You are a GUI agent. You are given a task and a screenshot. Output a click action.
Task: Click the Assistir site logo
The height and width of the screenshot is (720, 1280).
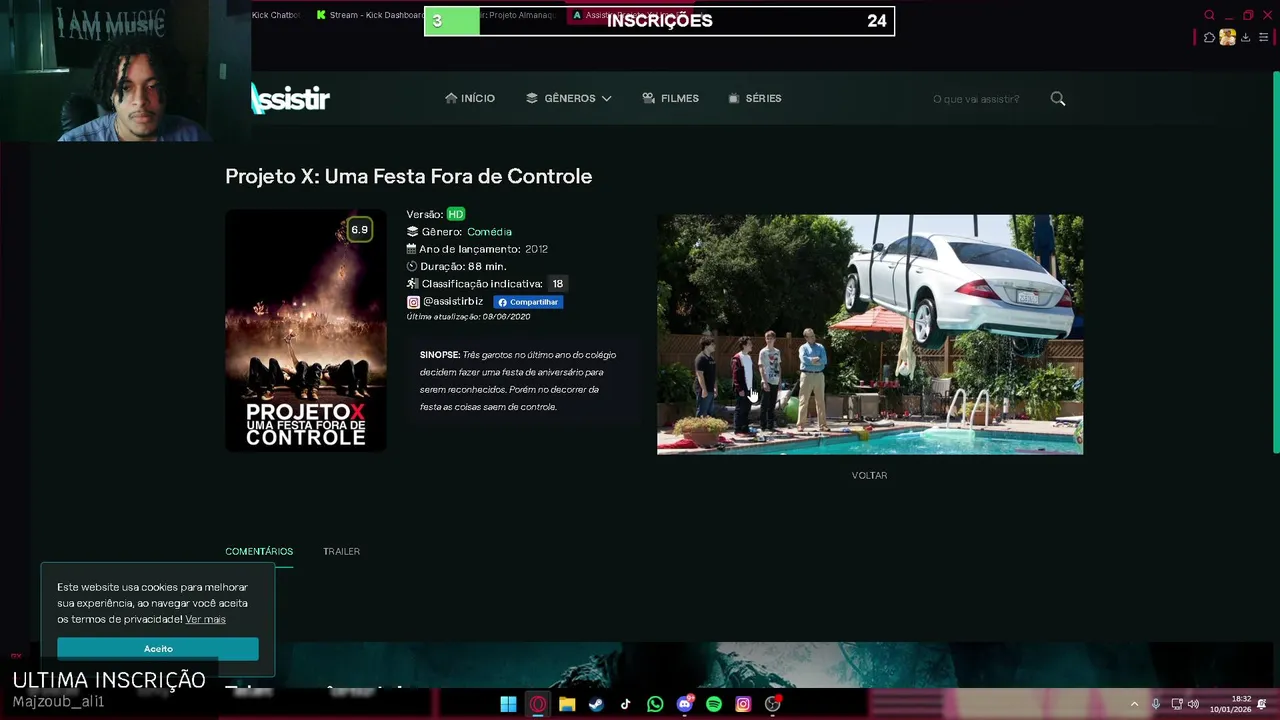(290, 98)
